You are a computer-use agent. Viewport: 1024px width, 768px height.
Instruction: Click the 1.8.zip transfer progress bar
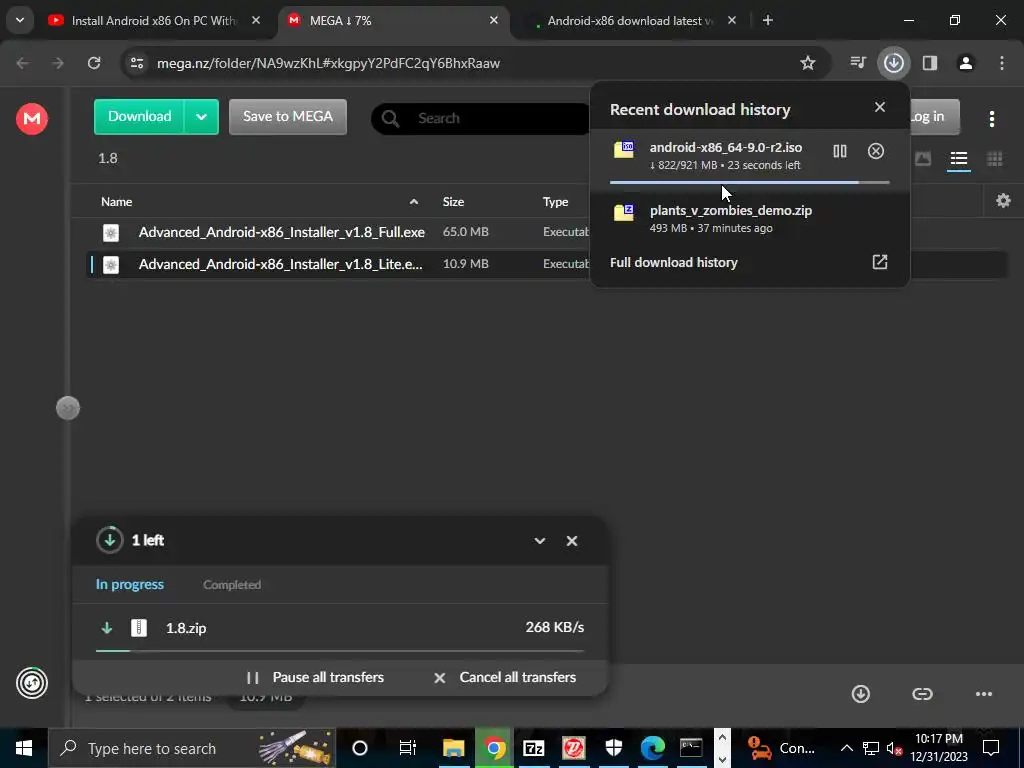pyautogui.click(x=340, y=650)
